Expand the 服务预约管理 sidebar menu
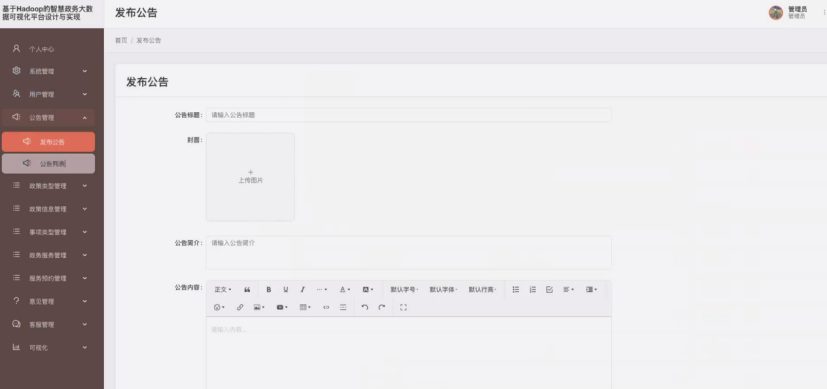The width and height of the screenshot is (827, 389). (49, 278)
